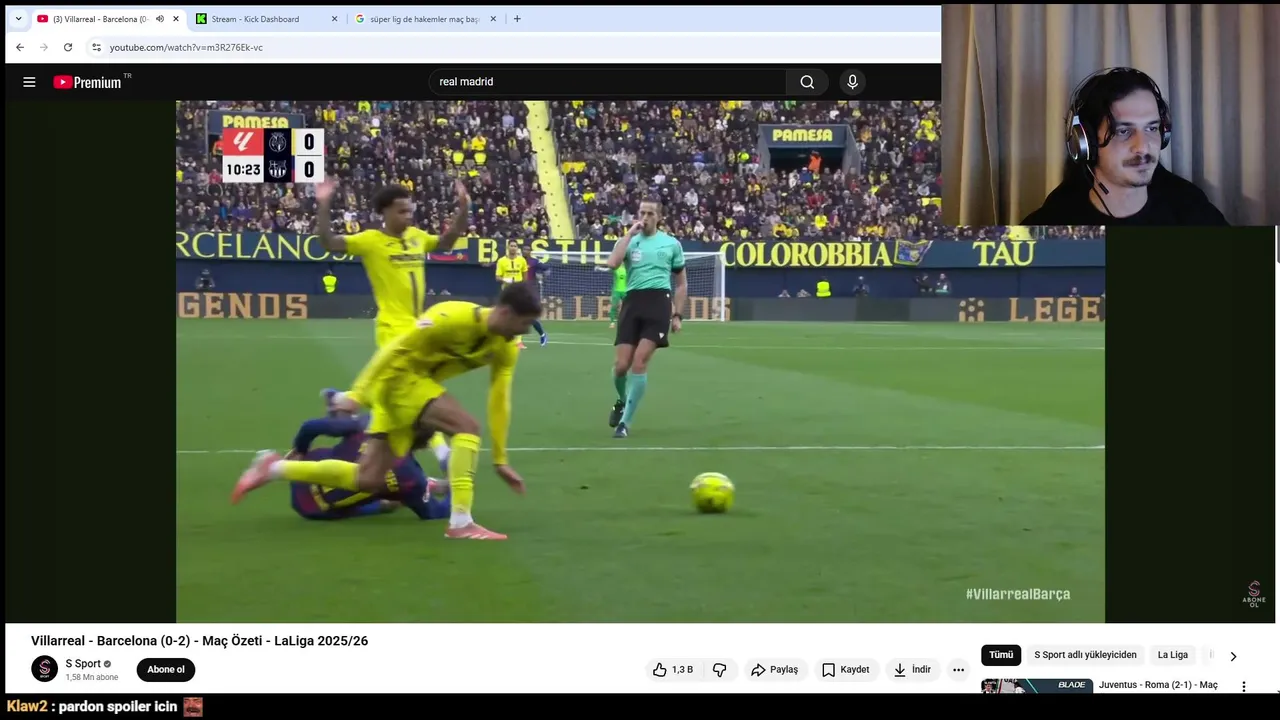Image resolution: width=1280 pixels, height=720 pixels.
Task: Save video with Kaydet button
Action: (x=846, y=670)
